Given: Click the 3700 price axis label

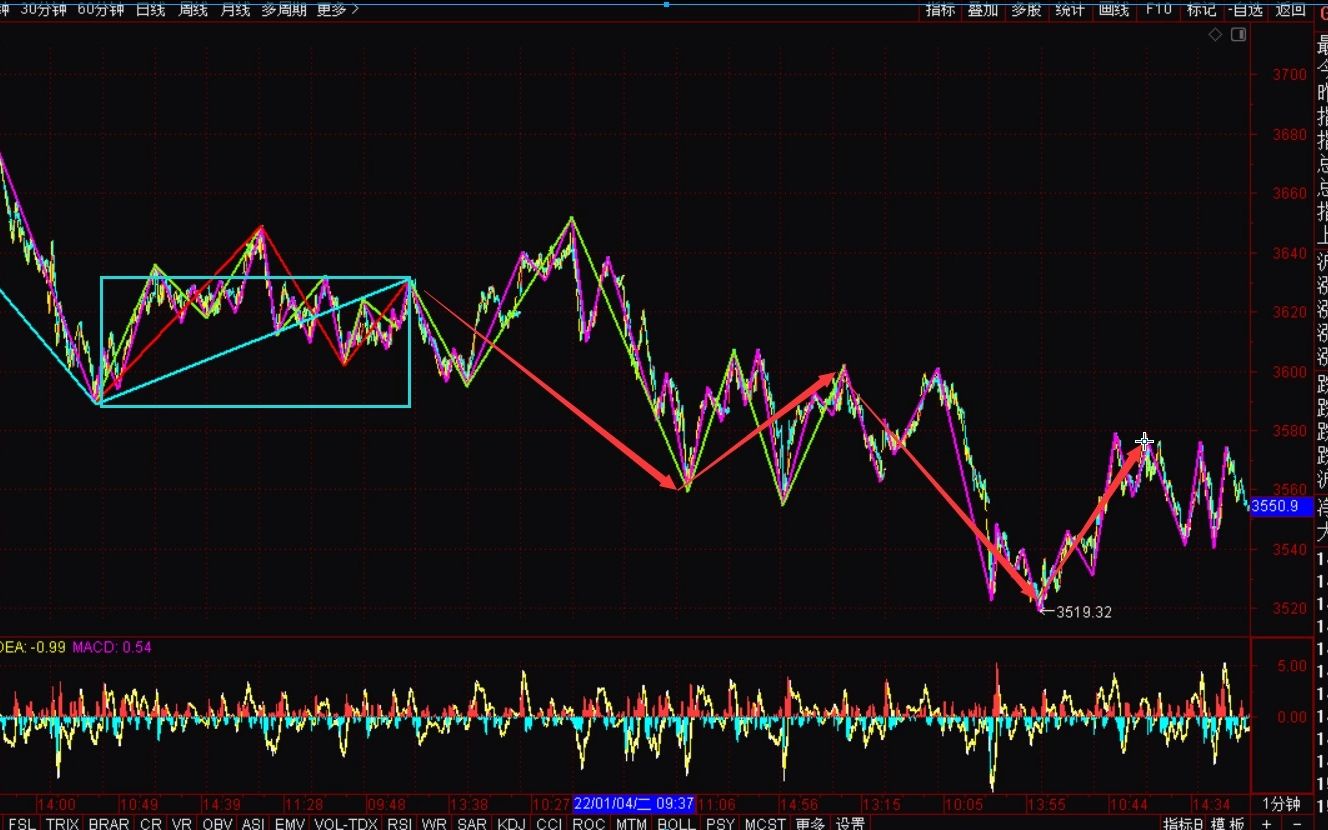Looking at the screenshot, I should [1289, 74].
